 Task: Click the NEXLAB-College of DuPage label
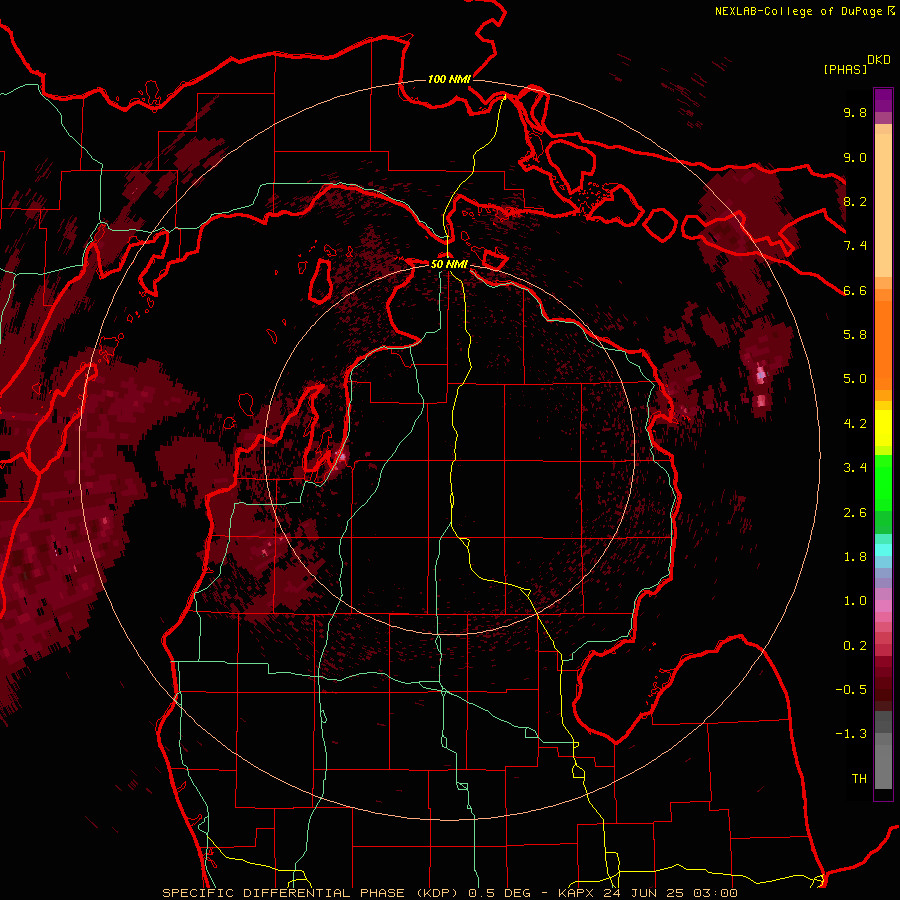point(799,11)
